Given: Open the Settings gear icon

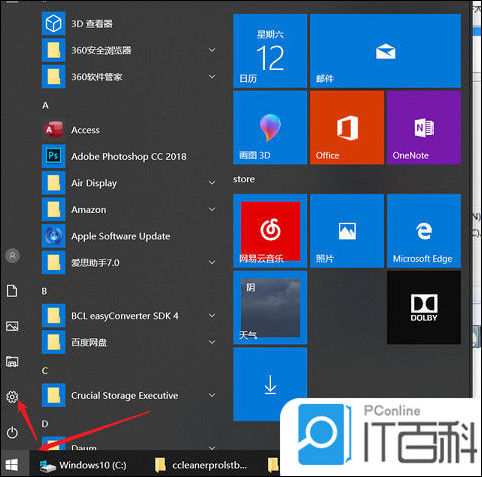Looking at the screenshot, I should tap(12, 397).
